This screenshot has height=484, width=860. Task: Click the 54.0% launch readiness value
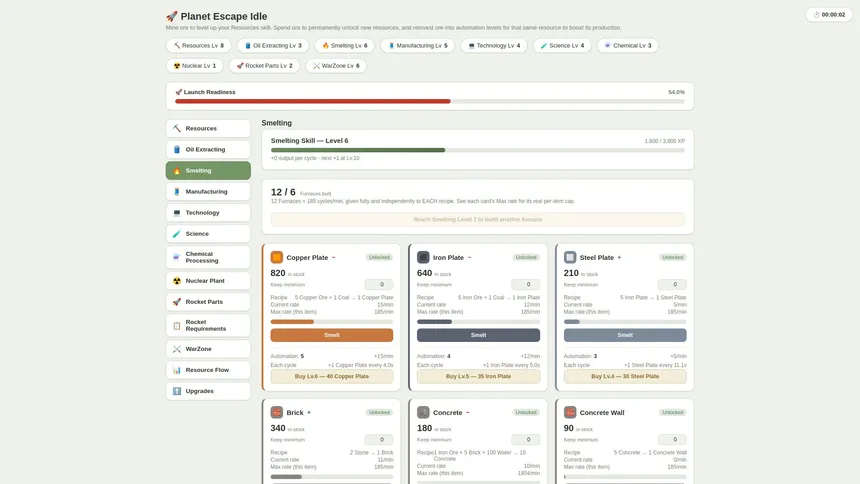click(676, 92)
